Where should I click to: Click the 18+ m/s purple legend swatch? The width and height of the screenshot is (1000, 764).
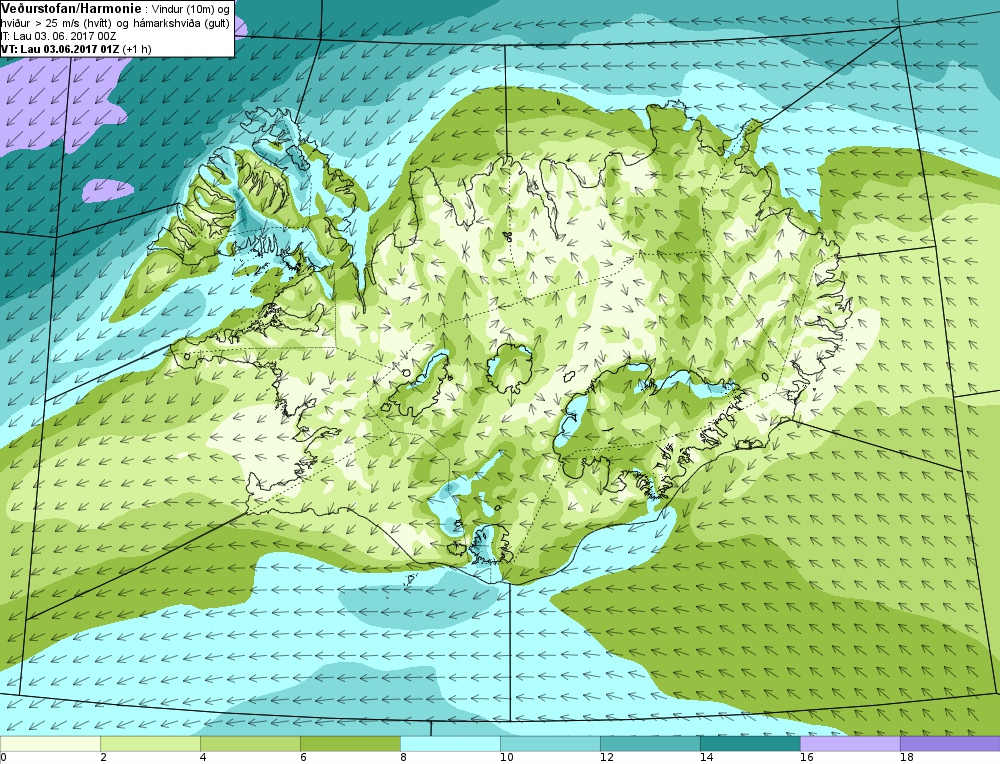coord(950,744)
